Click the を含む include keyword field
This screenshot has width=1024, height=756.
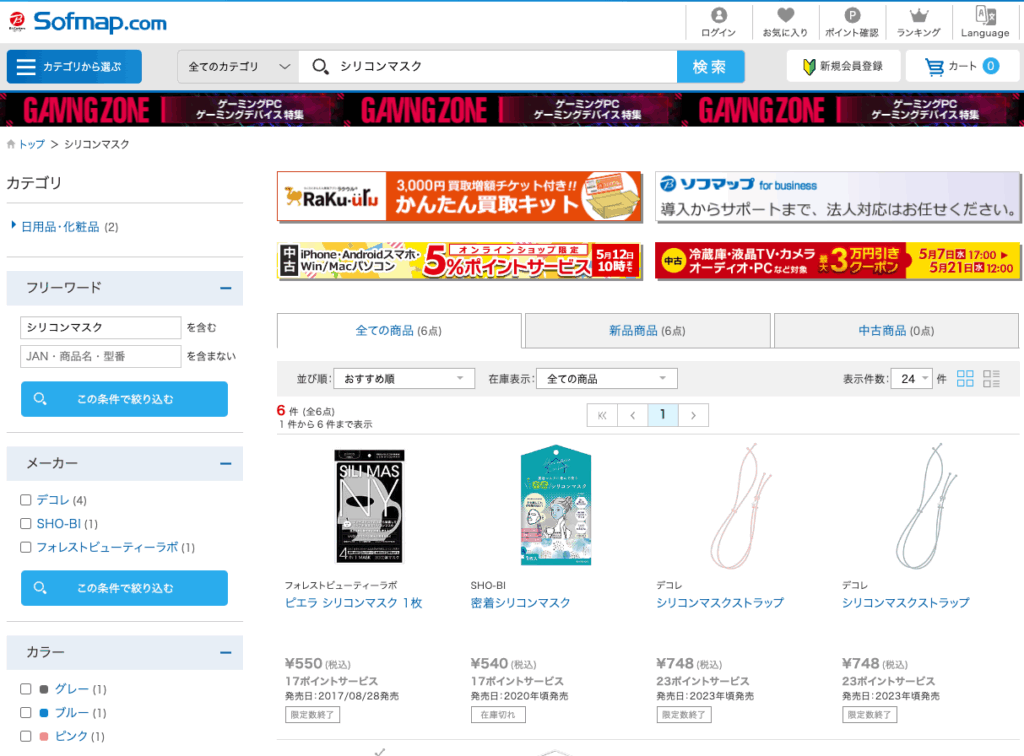point(101,328)
